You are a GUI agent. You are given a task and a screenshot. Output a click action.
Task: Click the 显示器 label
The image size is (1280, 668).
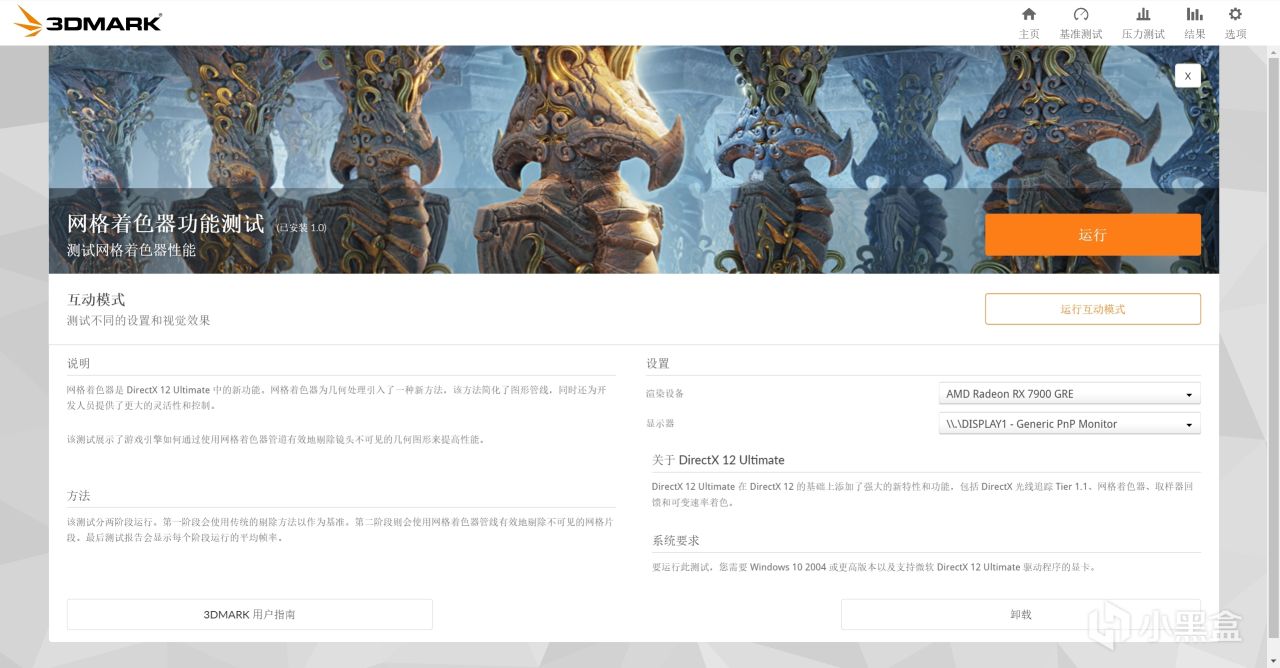point(660,424)
